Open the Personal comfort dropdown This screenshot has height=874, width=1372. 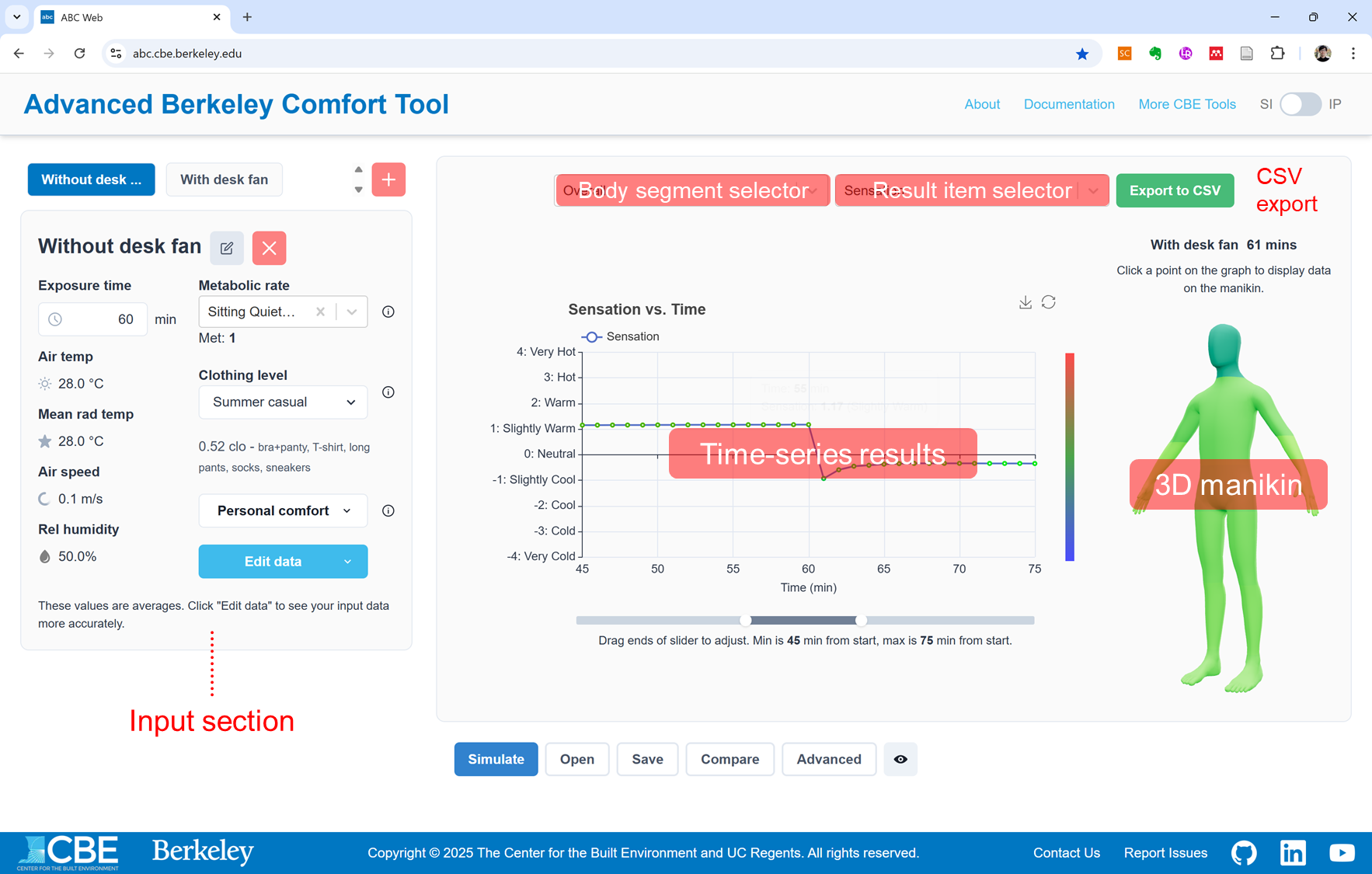coord(283,510)
